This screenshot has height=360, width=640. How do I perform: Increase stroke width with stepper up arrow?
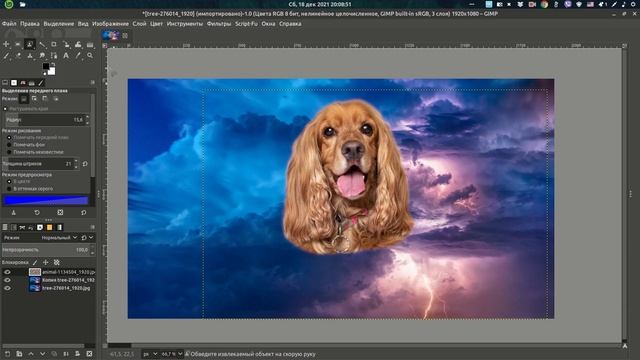pos(76,161)
